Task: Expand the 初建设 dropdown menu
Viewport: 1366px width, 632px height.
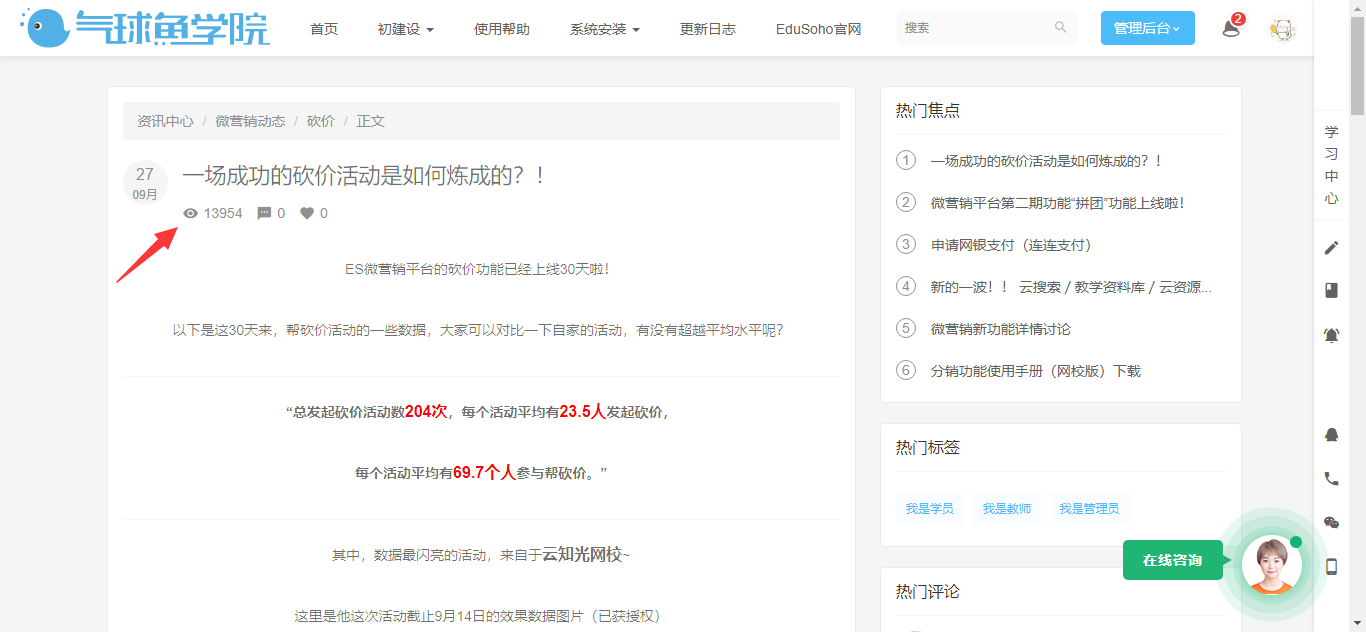Action: pos(405,29)
